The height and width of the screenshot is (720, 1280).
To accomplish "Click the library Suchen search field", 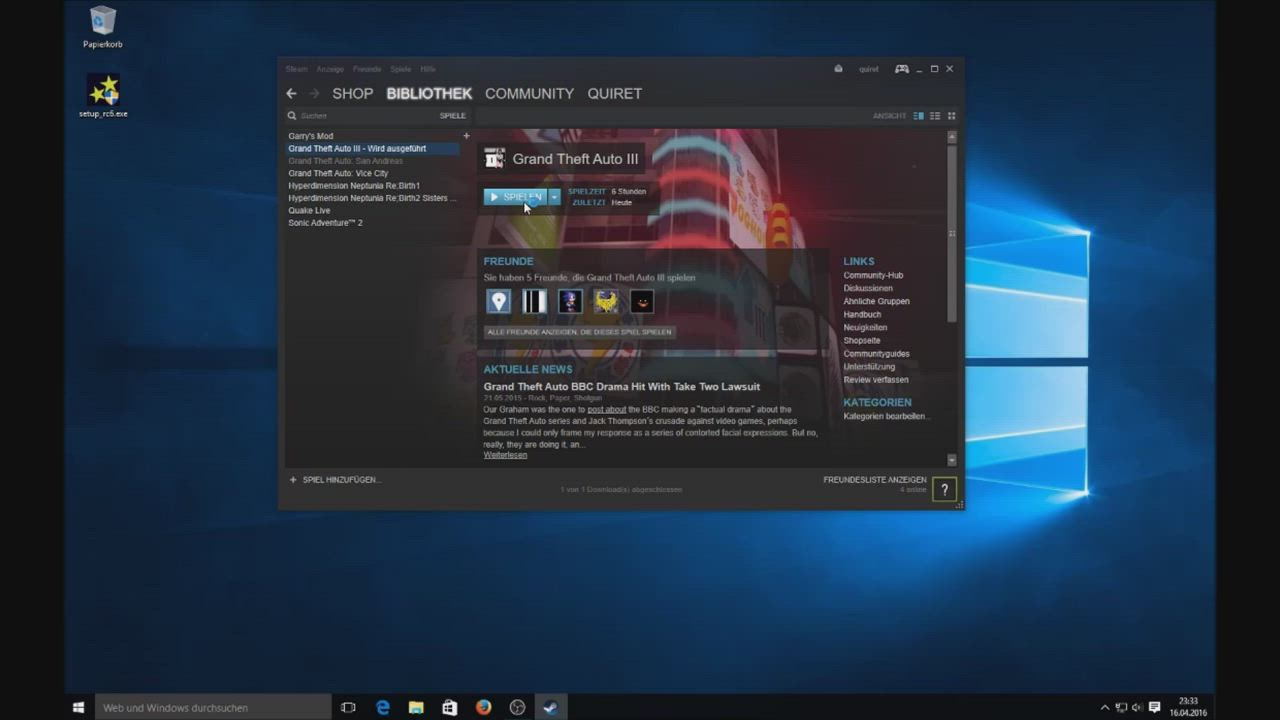I will [x=360, y=116].
